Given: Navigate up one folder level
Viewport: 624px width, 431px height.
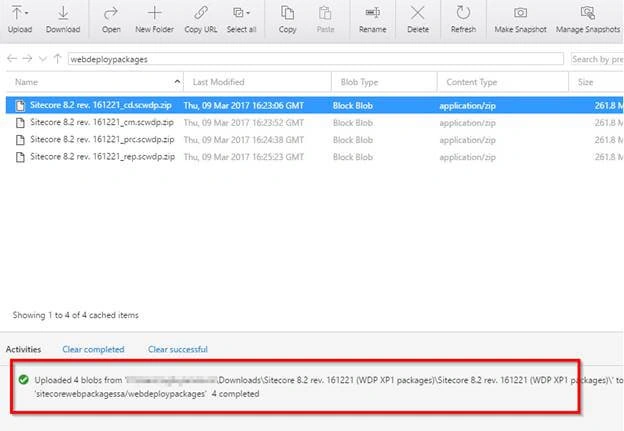Looking at the screenshot, I should click(57, 59).
